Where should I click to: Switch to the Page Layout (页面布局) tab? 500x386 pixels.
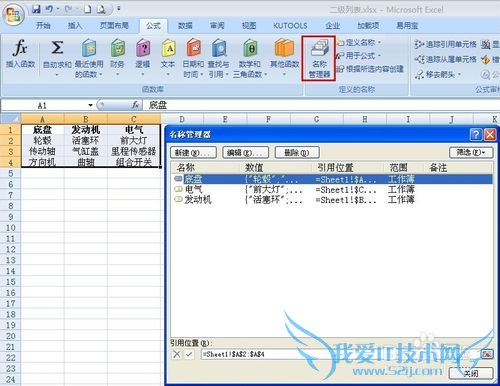click(x=114, y=26)
